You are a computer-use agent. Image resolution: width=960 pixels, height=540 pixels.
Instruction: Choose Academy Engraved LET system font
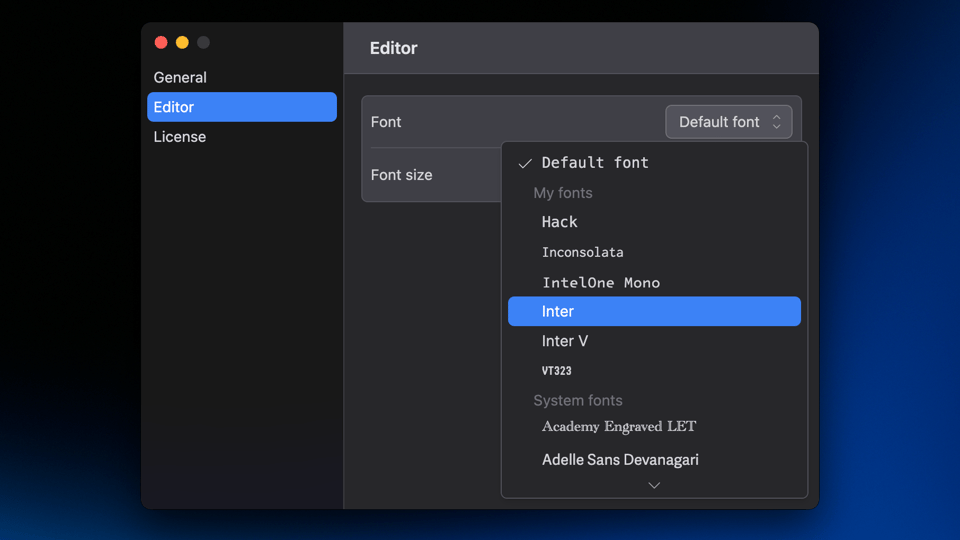coord(618,427)
